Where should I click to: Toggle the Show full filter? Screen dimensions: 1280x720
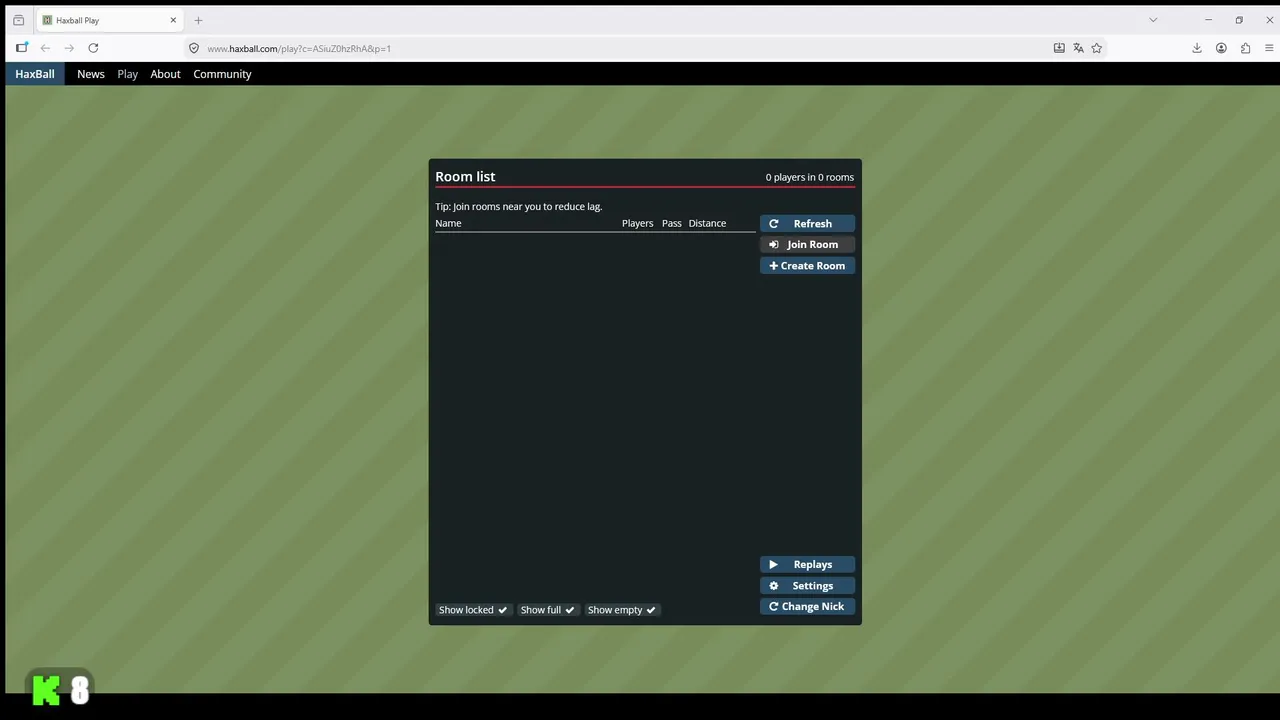[548, 610]
